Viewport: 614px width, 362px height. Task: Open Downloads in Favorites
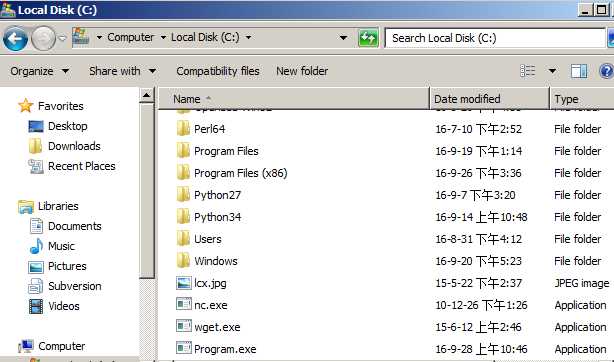65,146
